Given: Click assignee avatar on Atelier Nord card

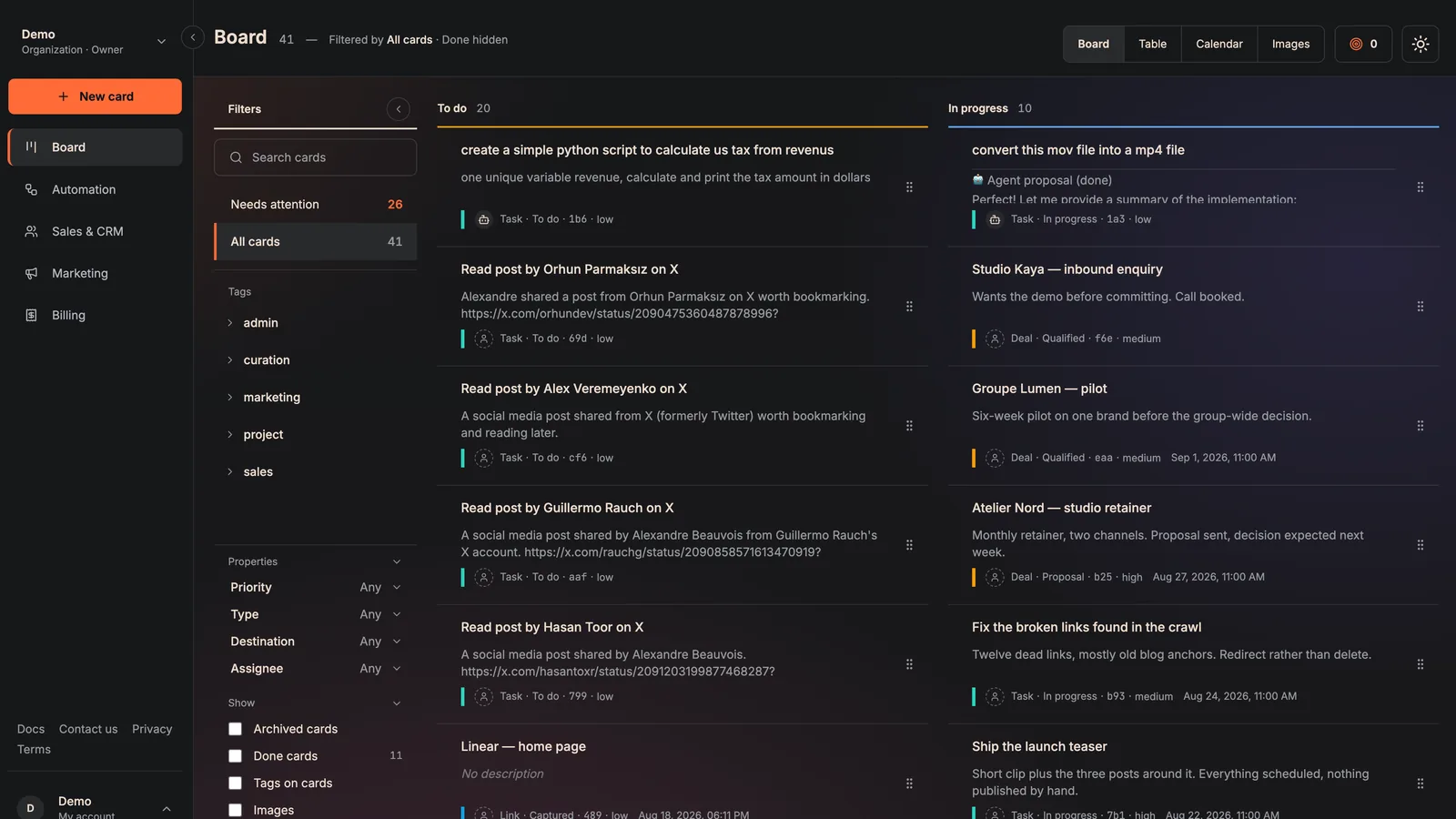Looking at the screenshot, I should 995,577.
